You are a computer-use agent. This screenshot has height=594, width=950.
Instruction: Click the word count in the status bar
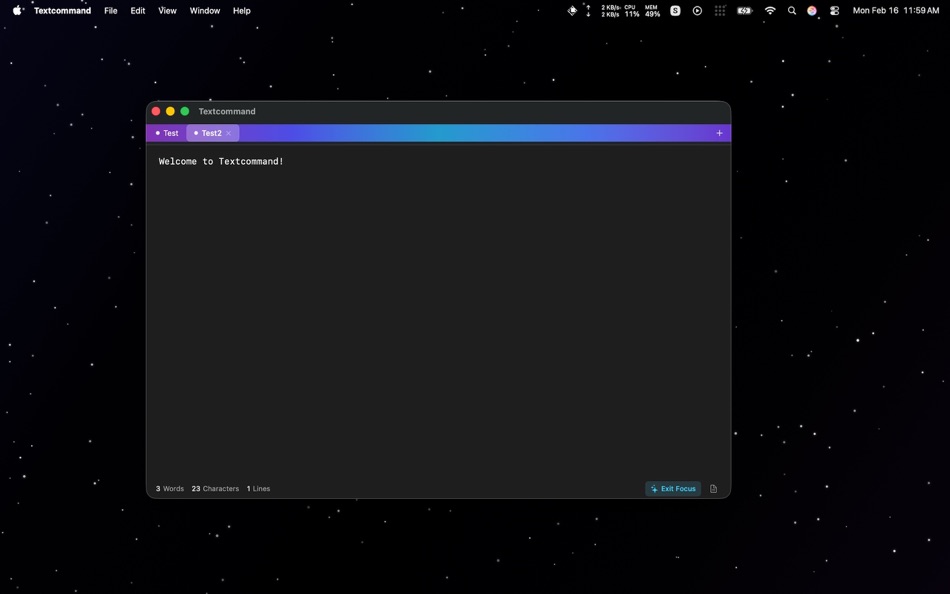click(170, 488)
